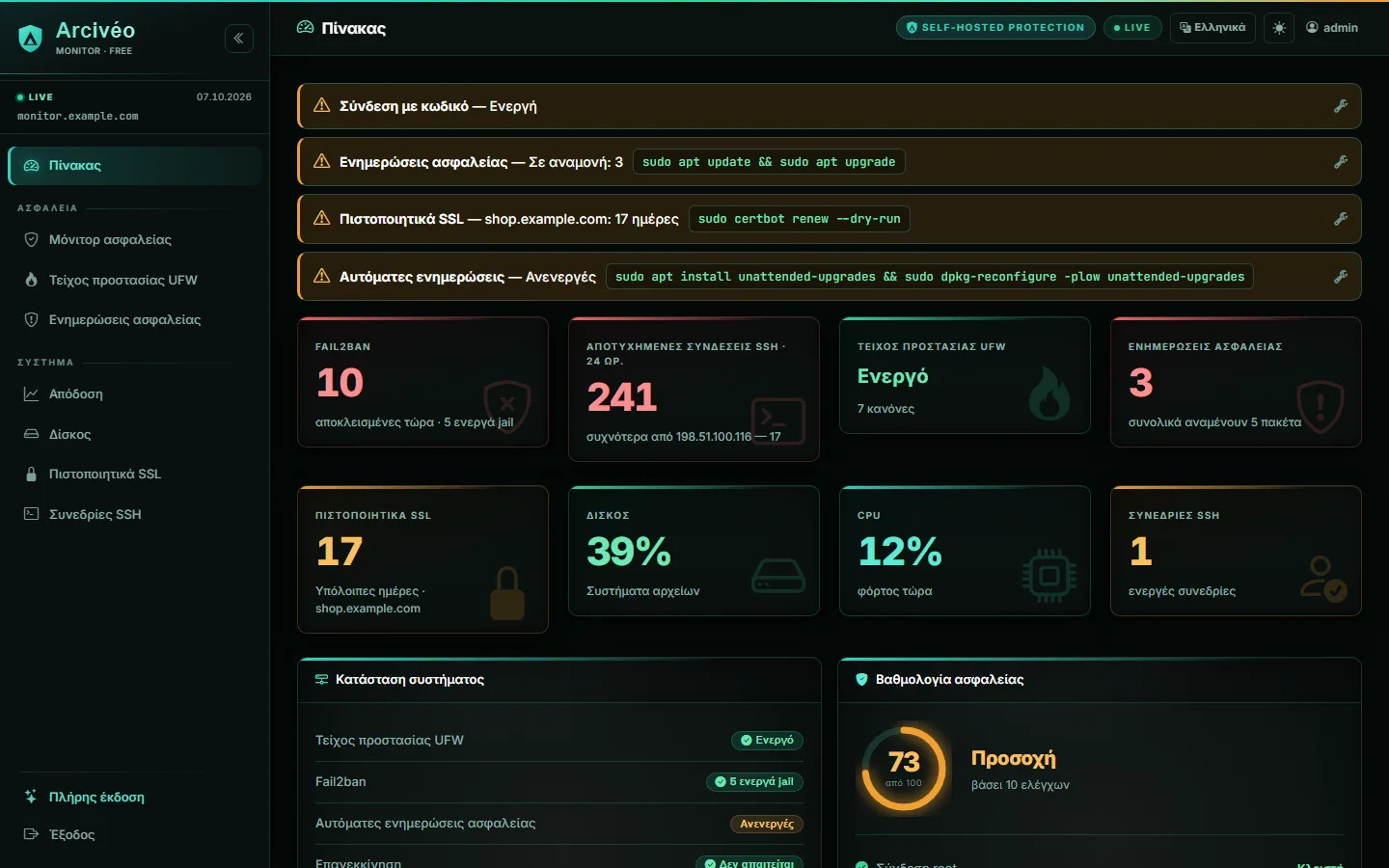Click wrench icon on Σύνδεση με κωδικό alert
The image size is (1389, 868).
1341,106
